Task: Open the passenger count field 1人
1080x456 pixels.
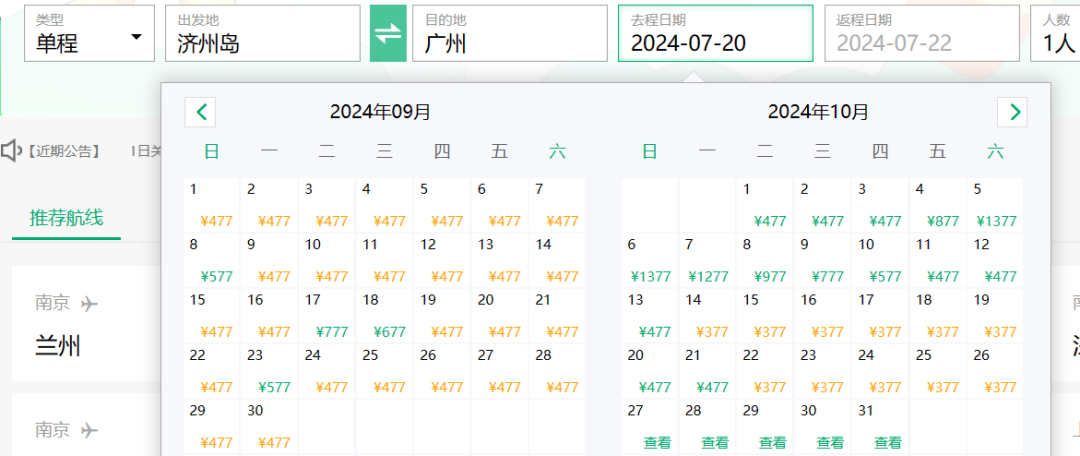Action: coord(1055,34)
